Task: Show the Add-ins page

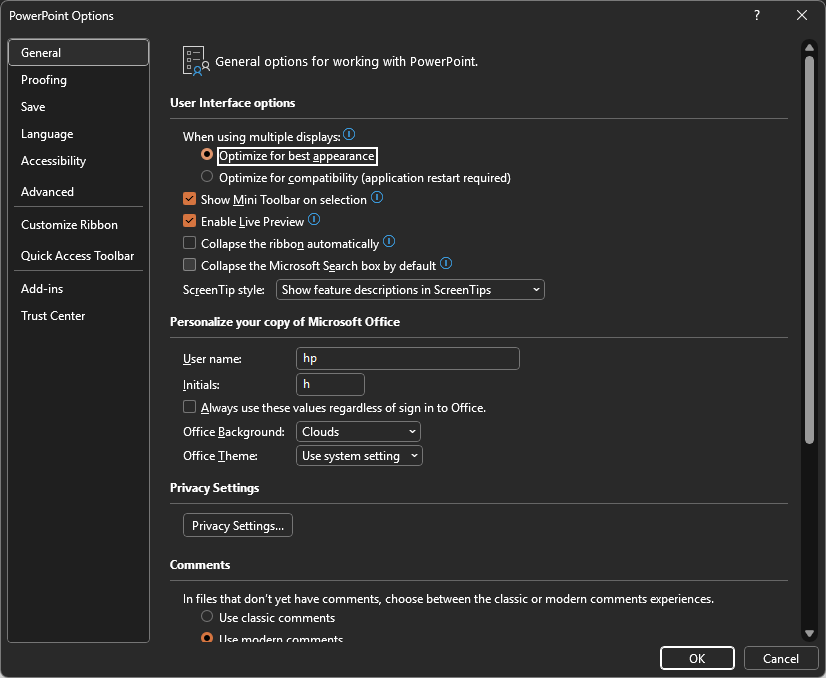Action: [x=78, y=289]
